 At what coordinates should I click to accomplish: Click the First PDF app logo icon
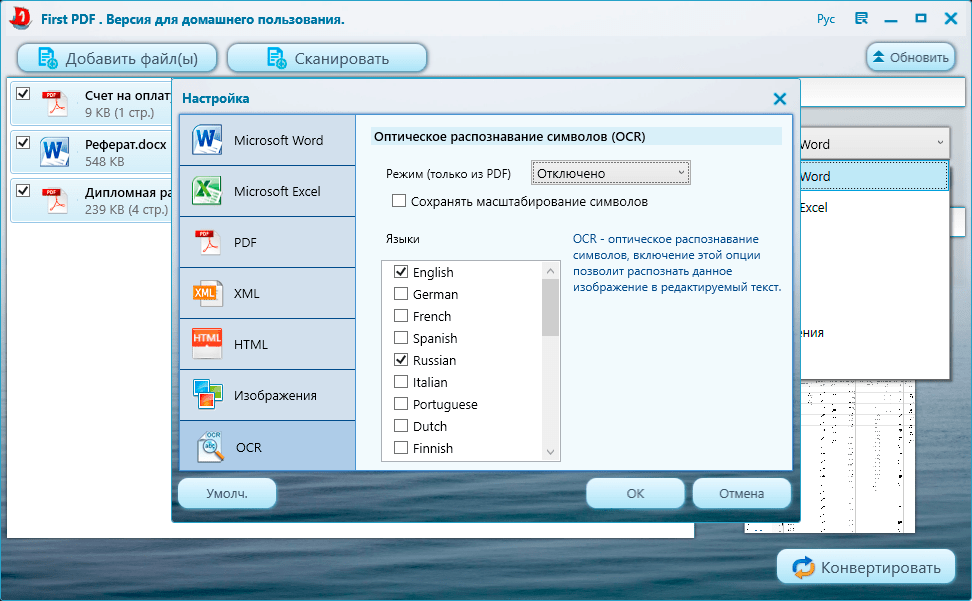pos(20,19)
